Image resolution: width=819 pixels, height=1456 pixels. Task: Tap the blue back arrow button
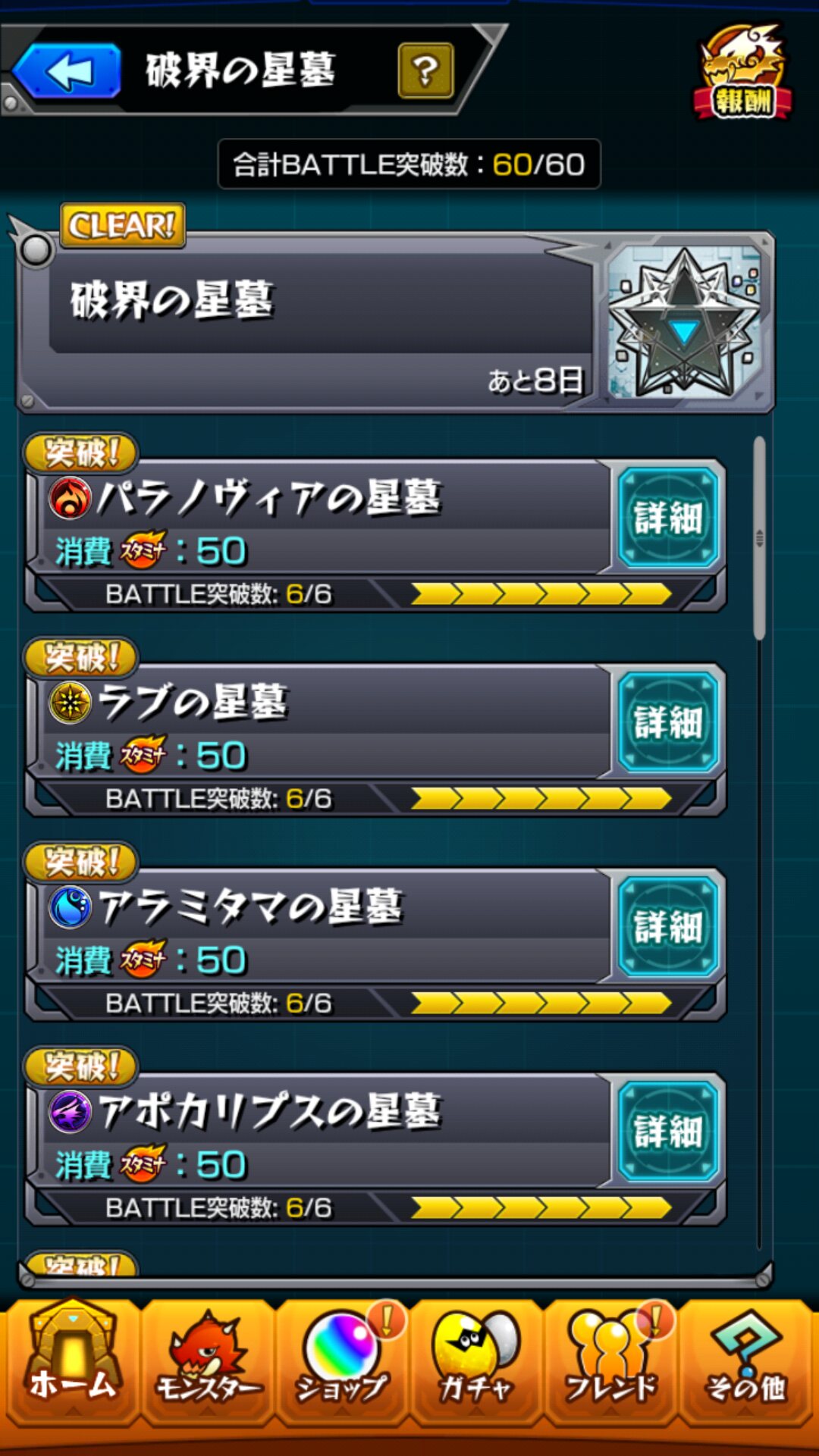click(x=67, y=71)
